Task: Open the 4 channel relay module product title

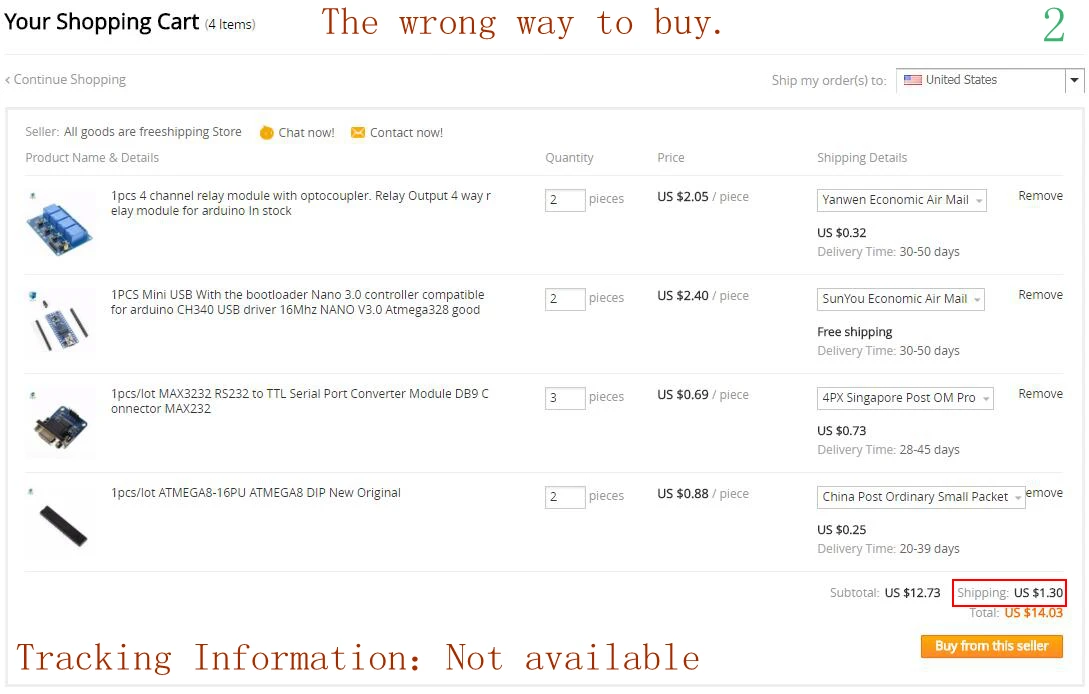Action: coord(301,204)
